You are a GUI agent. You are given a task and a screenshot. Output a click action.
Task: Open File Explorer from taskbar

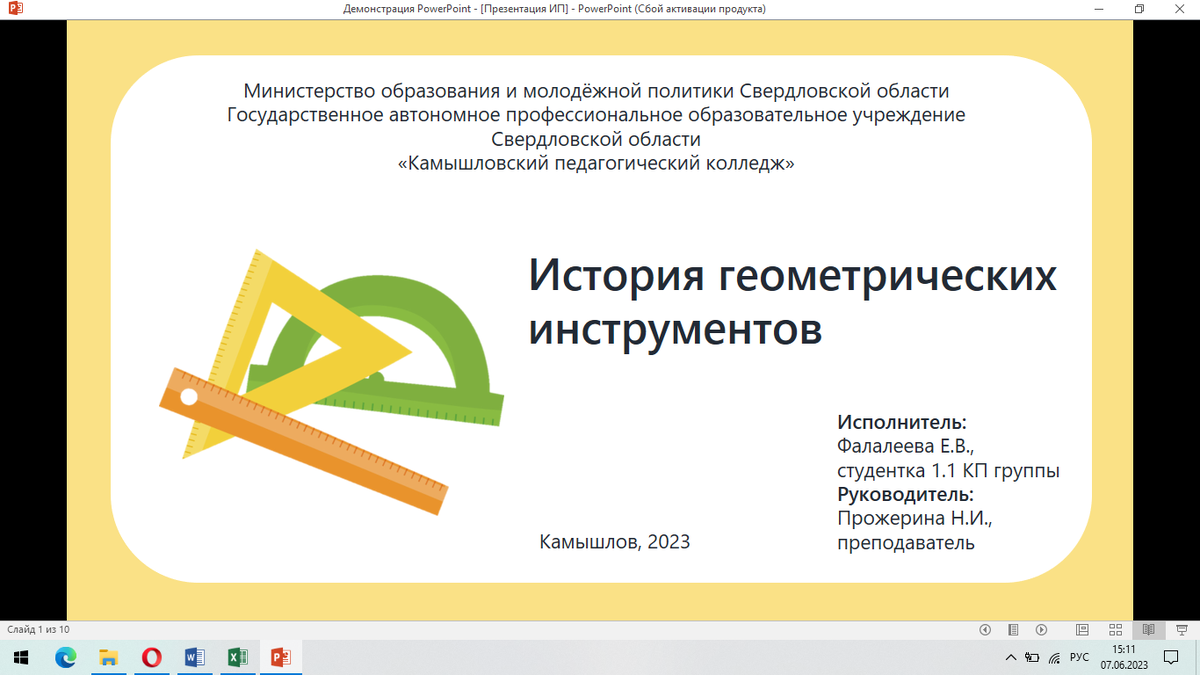click(109, 657)
